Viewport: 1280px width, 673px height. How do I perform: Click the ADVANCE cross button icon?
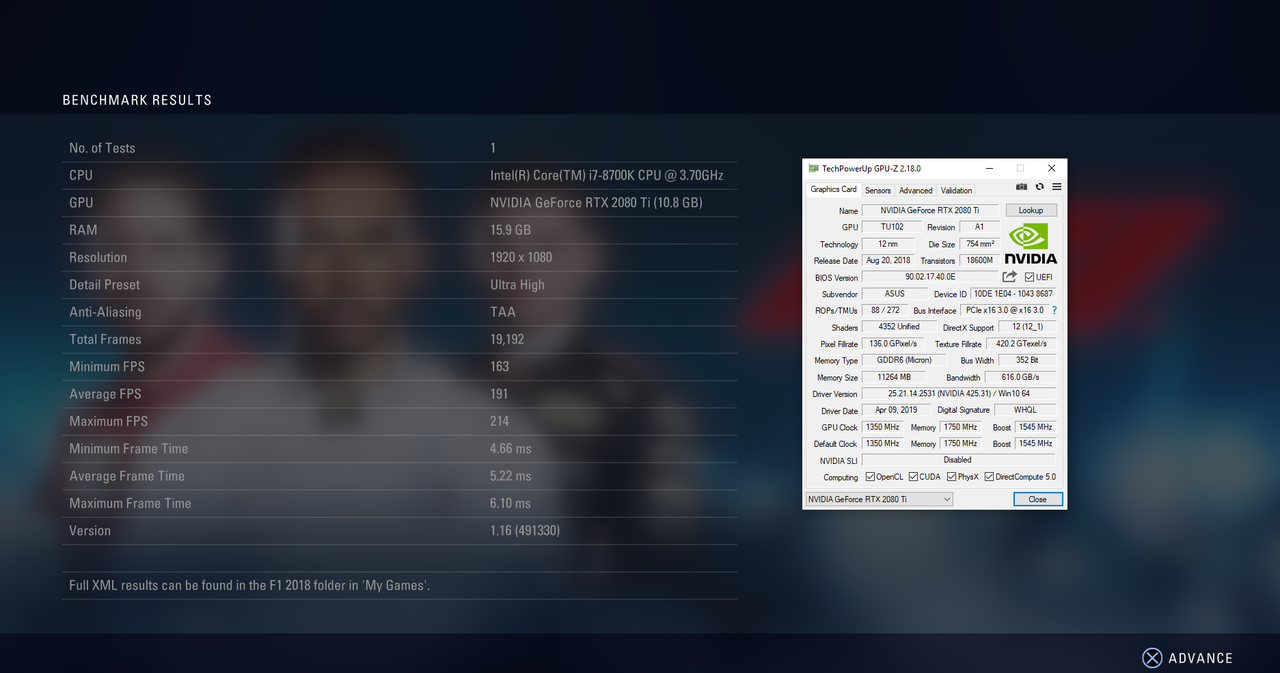tap(1152, 658)
